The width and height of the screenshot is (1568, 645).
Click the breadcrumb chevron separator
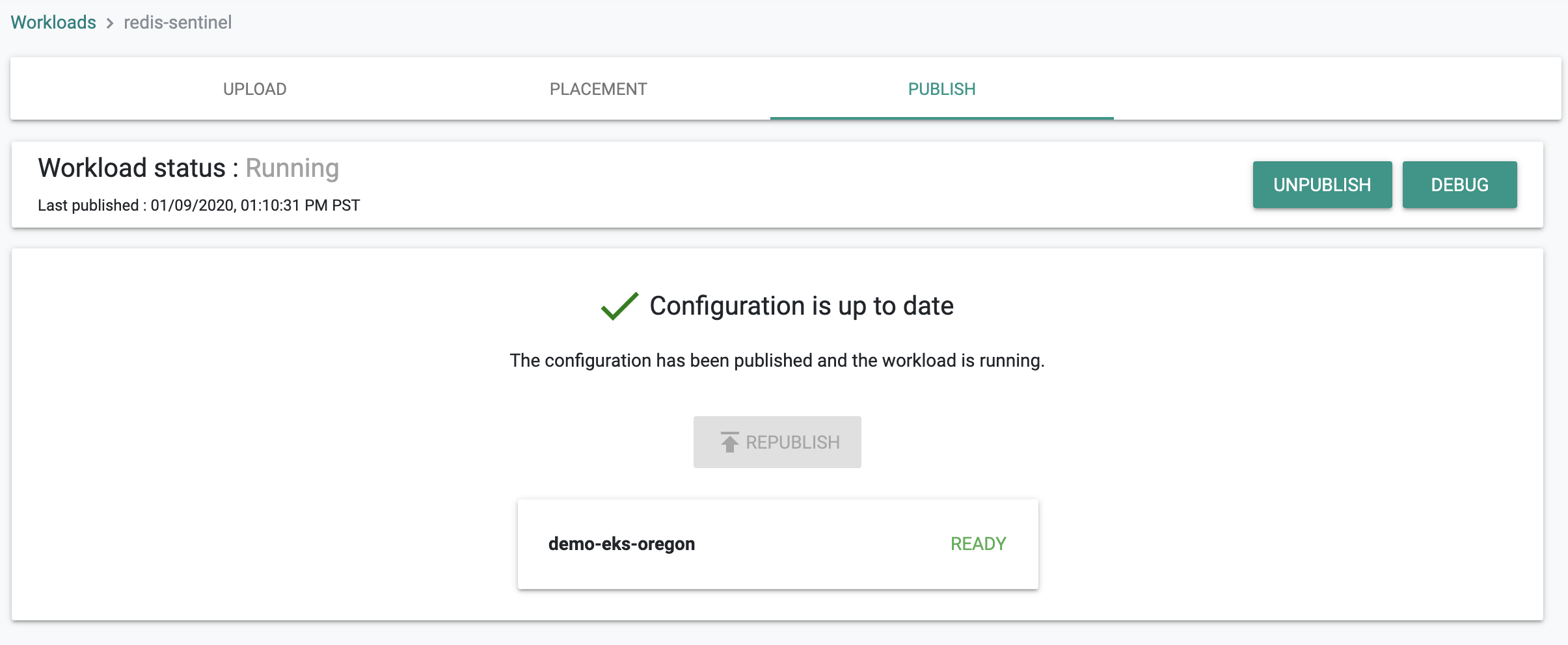[110, 23]
